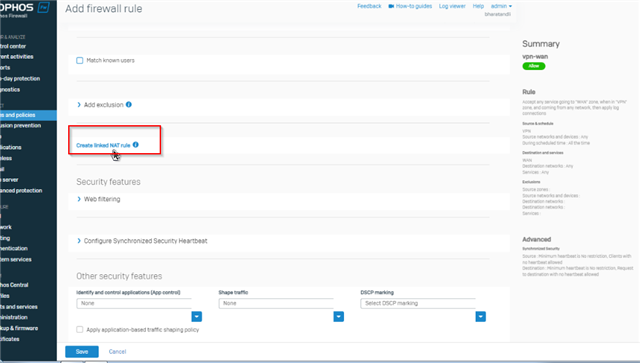Click the Sophos Firewall logo

[24, 10]
